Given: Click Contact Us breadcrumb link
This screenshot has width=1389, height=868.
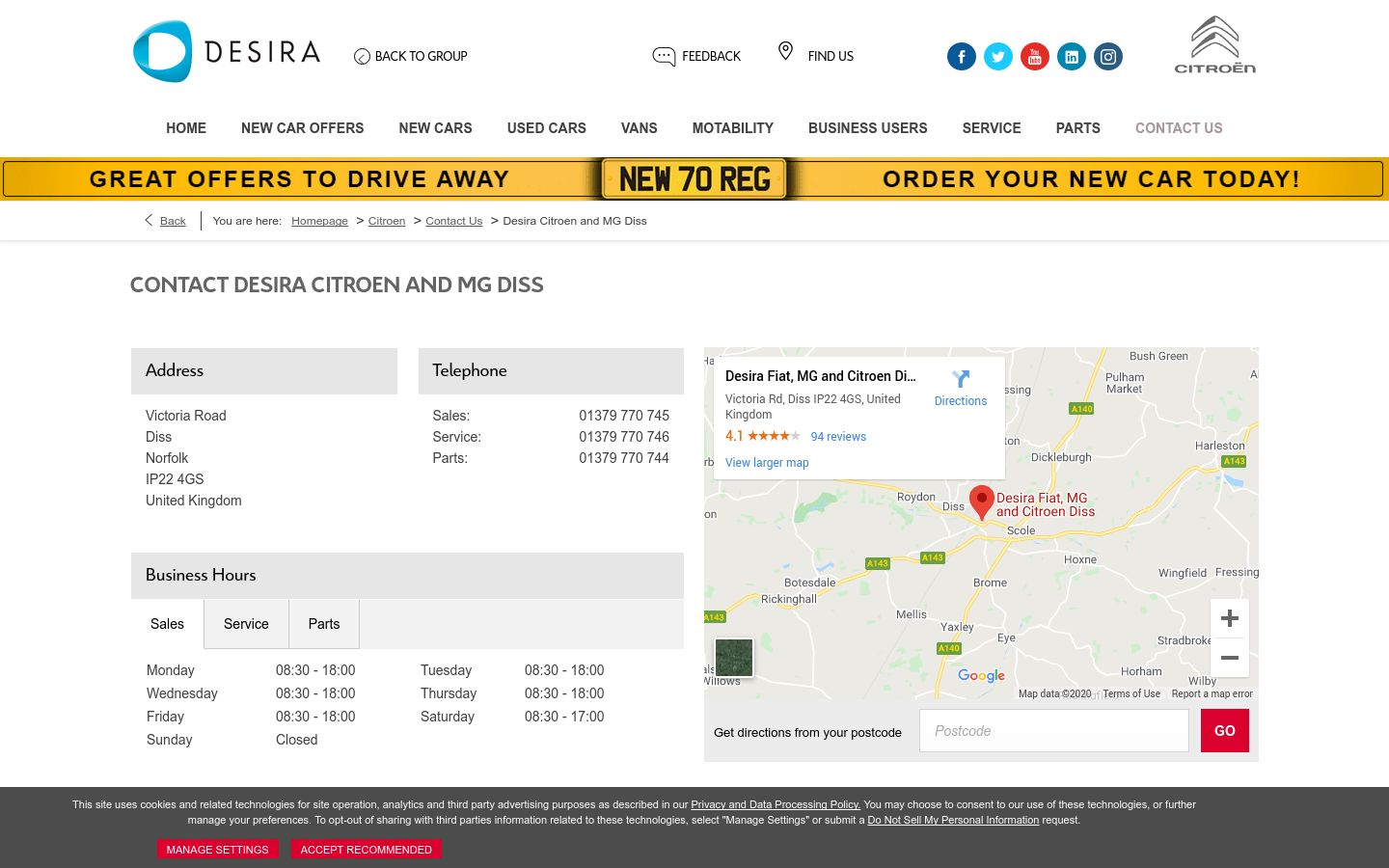Looking at the screenshot, I should point(453,221).
